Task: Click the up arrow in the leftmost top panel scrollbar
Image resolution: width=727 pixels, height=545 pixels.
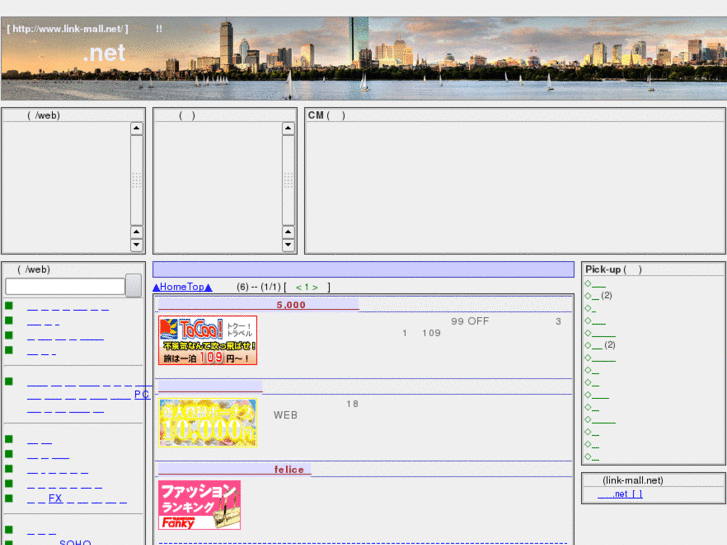Action: [x=137, y=129]
